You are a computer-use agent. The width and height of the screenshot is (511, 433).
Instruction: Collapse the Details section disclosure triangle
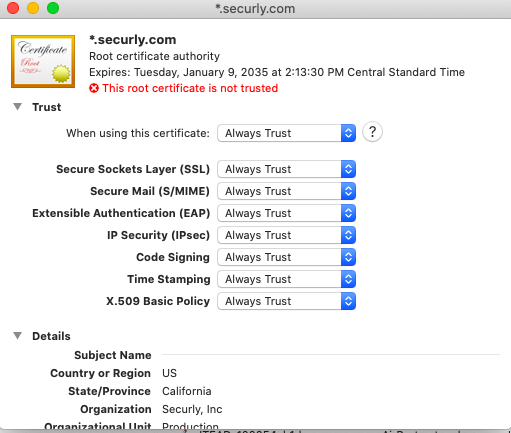click(x=17, y=336)
